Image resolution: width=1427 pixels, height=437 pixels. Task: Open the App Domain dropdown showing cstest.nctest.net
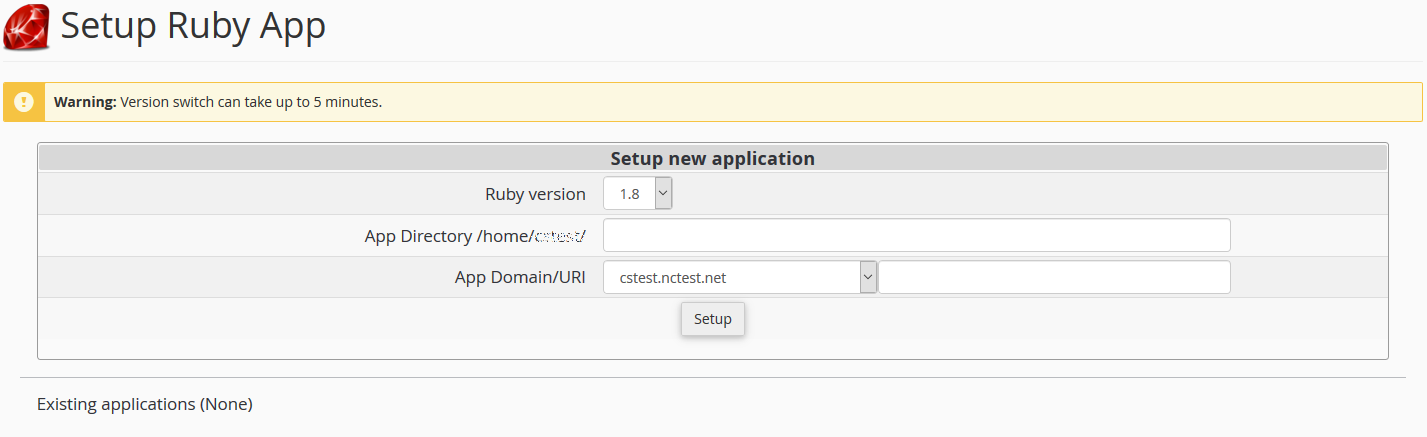click(740, 277)
